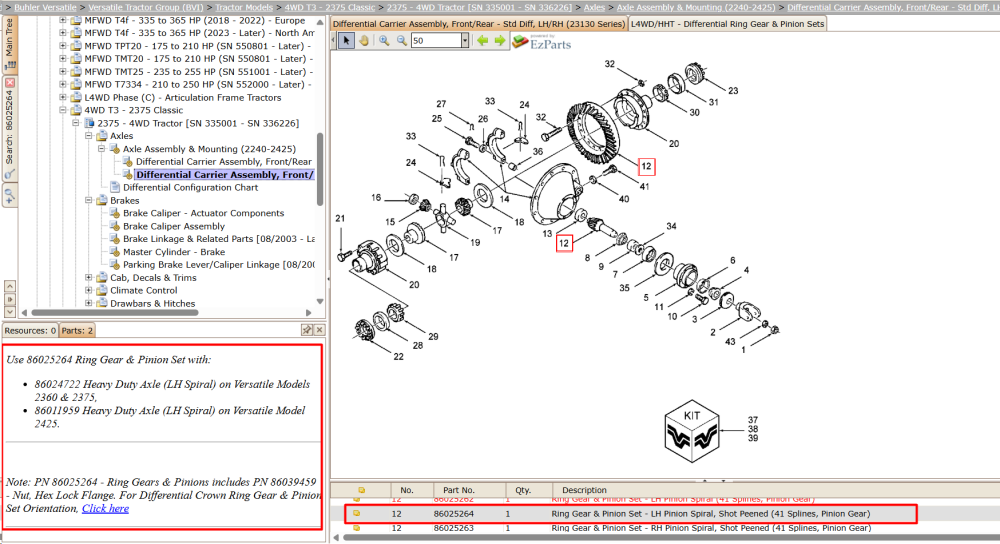
Task: Collapse the Axles folder
Action: [x=89, y=136]
